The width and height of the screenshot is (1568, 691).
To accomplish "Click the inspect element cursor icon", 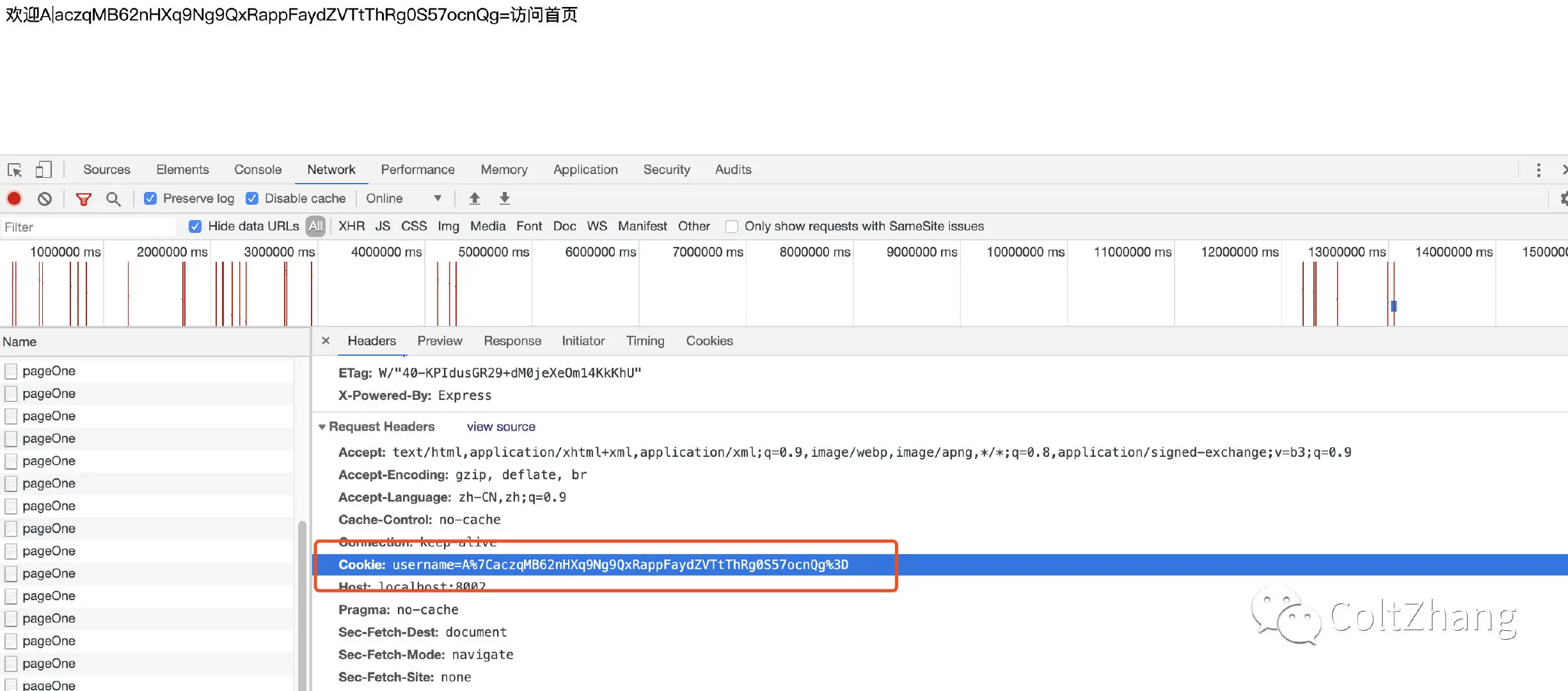I will [x=15, y=170].
